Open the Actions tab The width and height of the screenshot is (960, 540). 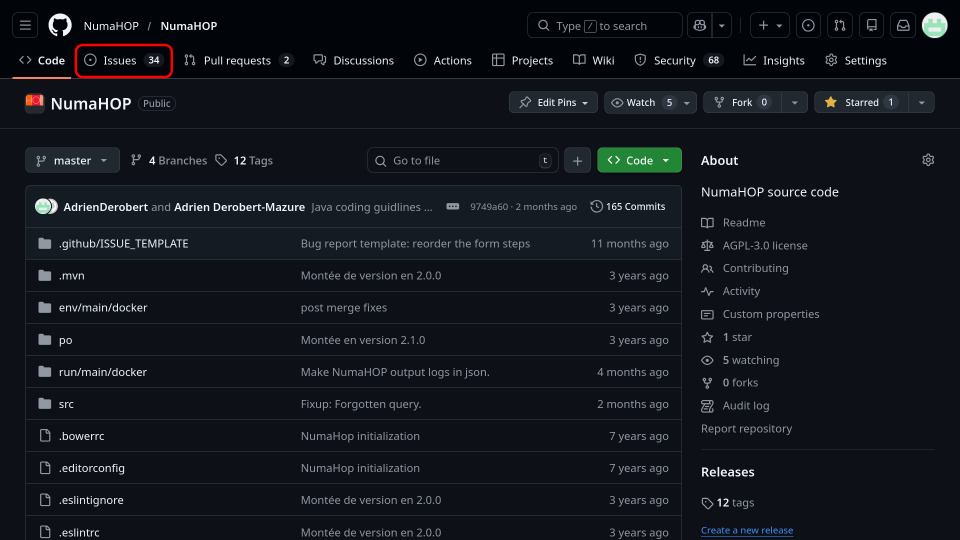click(443, 60)
